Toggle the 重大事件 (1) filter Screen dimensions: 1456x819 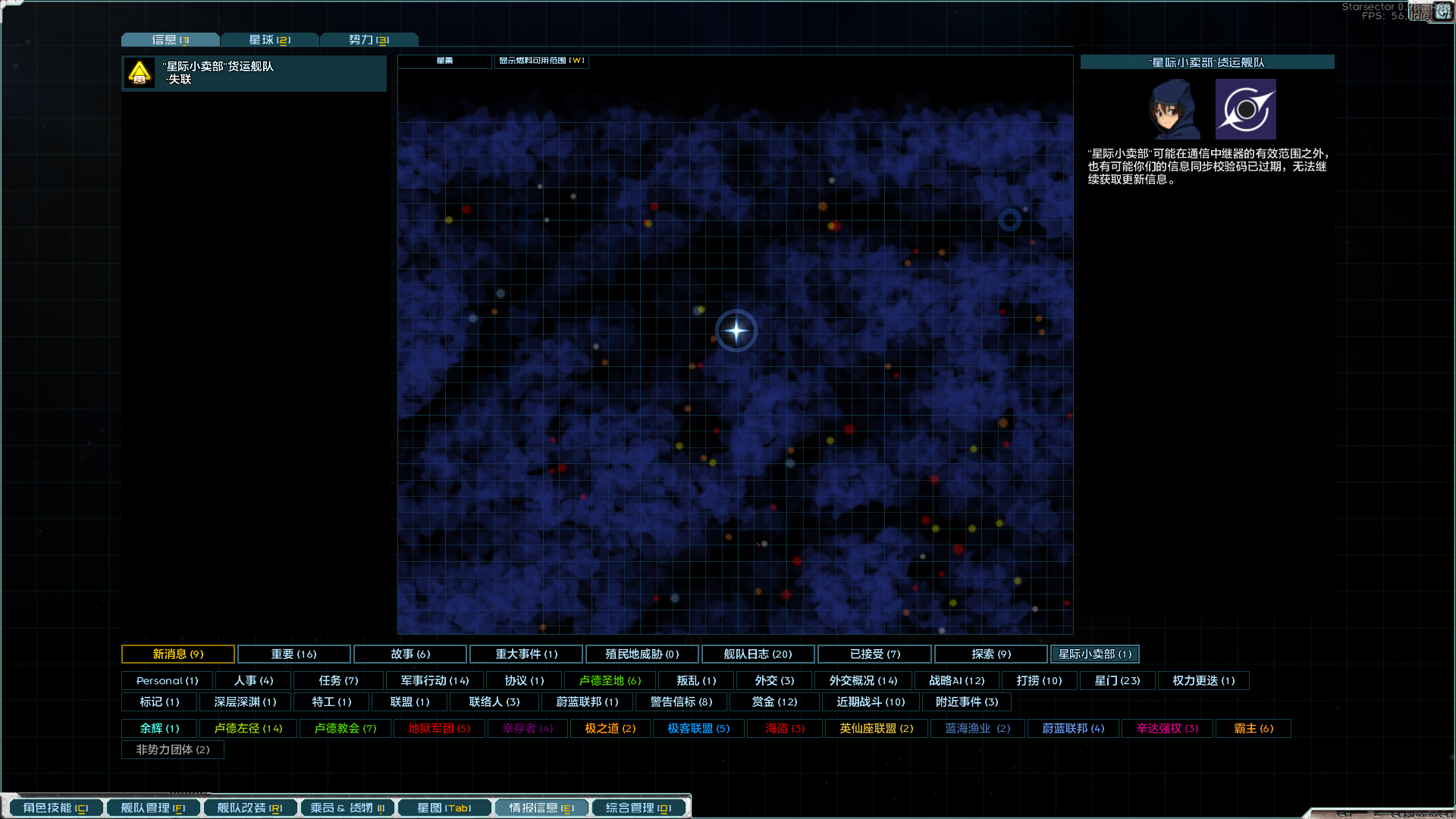point(526,654)
